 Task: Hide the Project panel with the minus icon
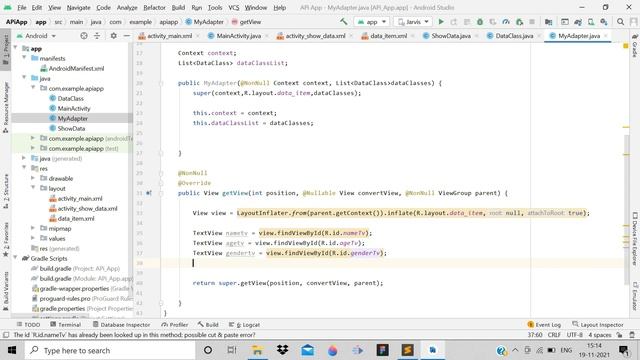(127, 36)
